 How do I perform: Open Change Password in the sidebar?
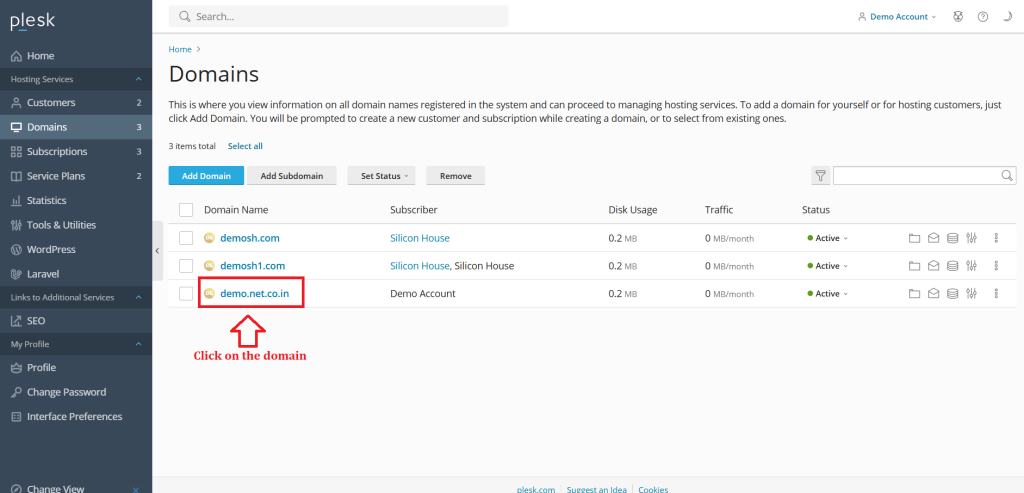(76, 392)
